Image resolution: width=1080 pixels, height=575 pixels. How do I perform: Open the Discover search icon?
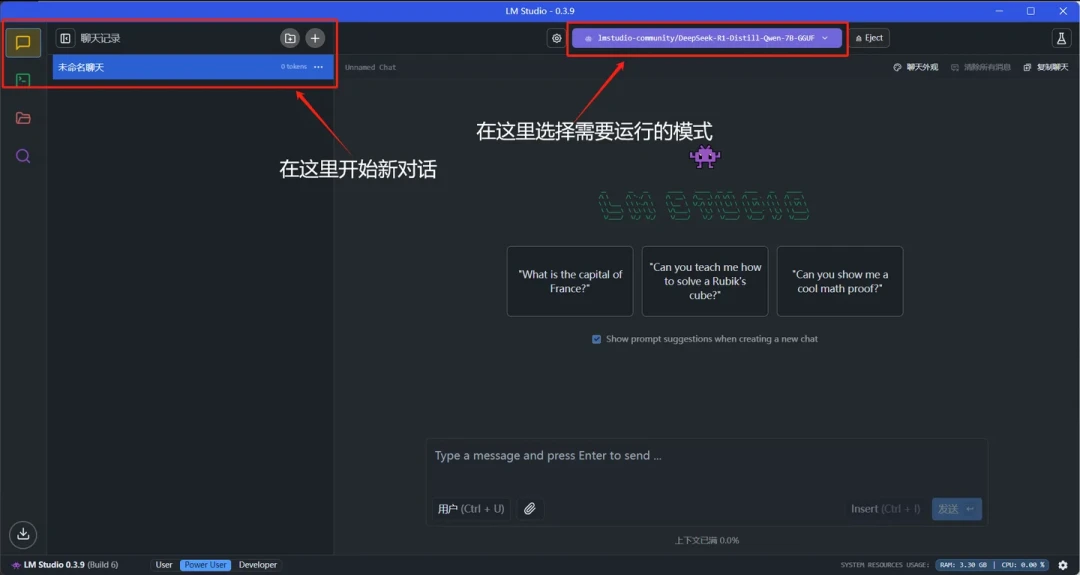[23, 156]
